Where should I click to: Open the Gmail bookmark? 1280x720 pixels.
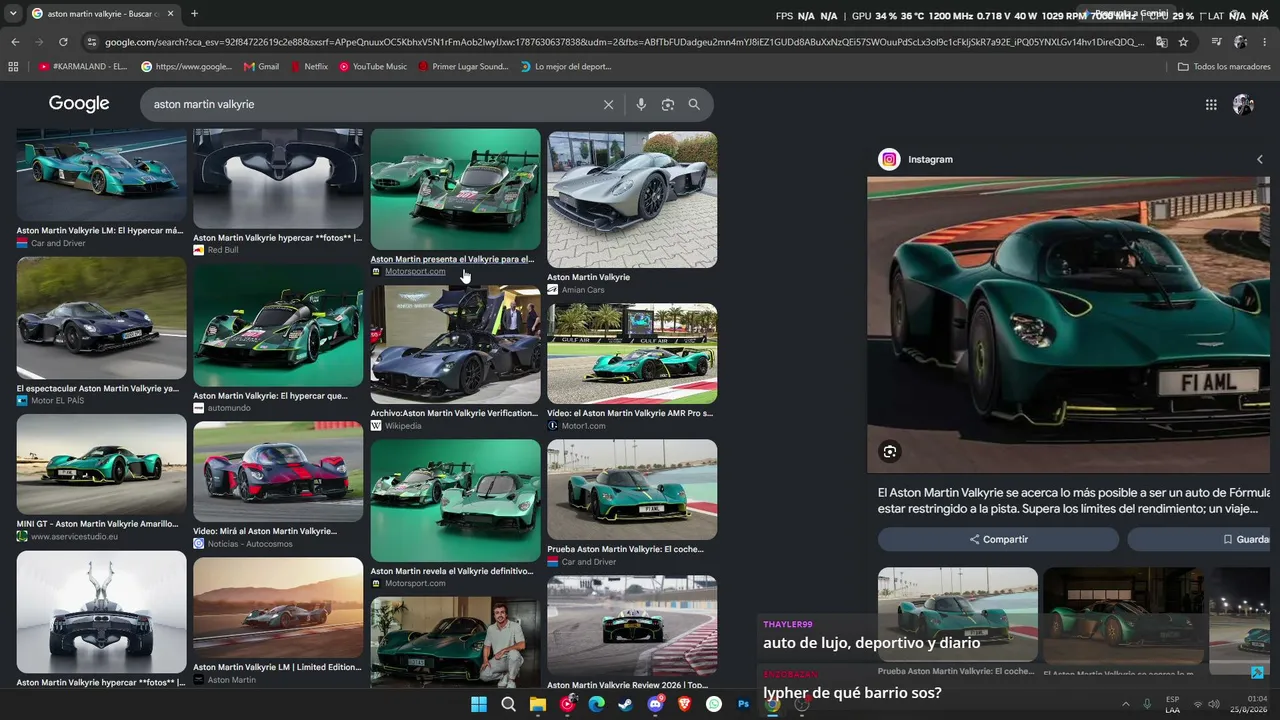(x=262, y=67)
